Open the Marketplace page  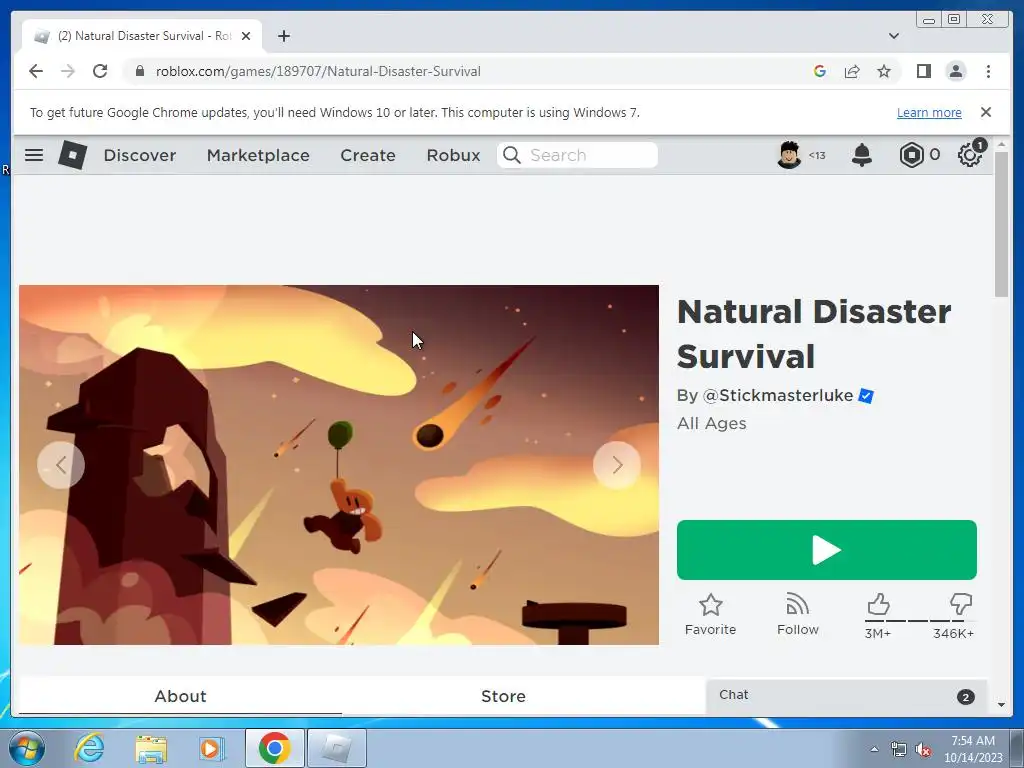click(x=258, y=155)
